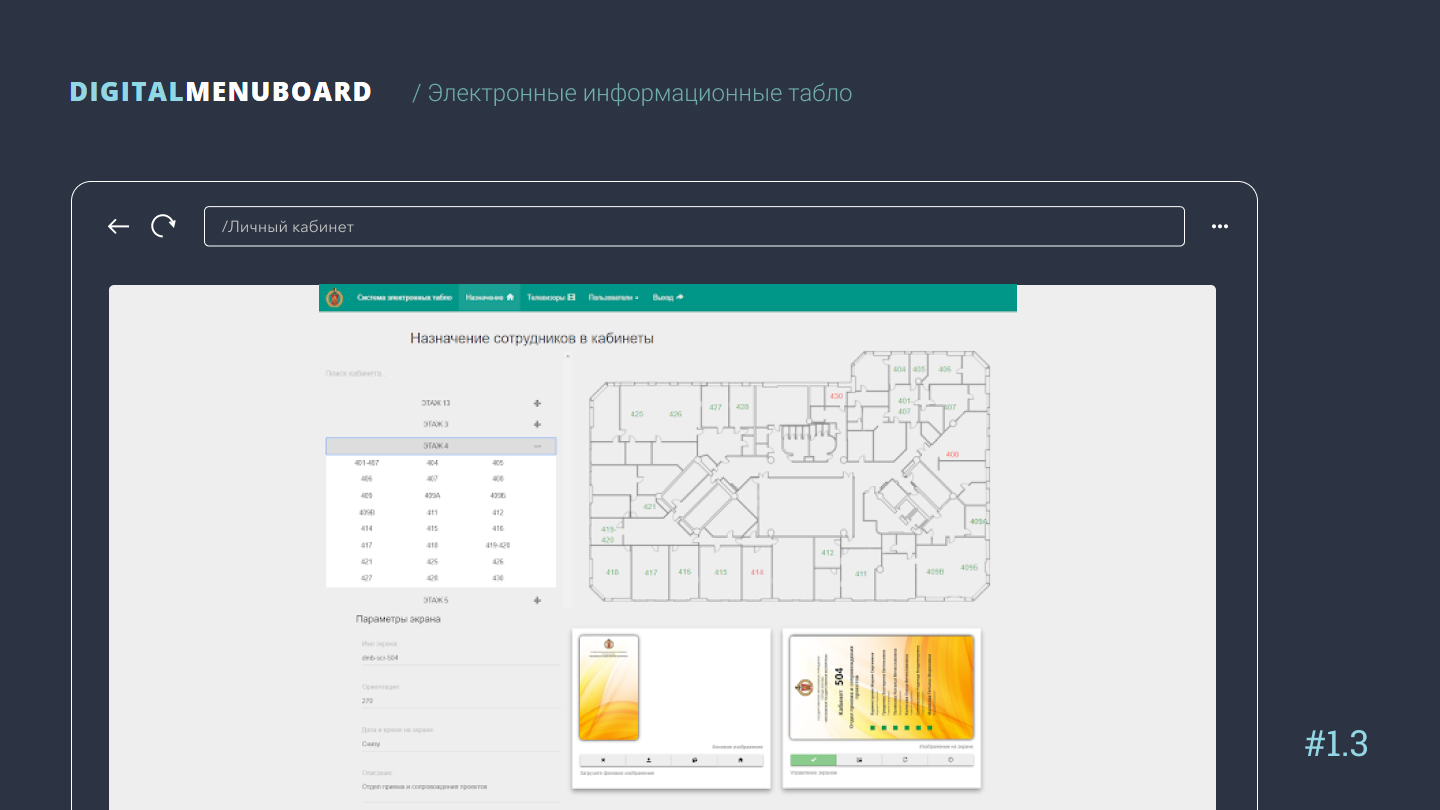Open the three-dots browser menu
Screen dimensions: 1440x810
tap(1219, 226)
